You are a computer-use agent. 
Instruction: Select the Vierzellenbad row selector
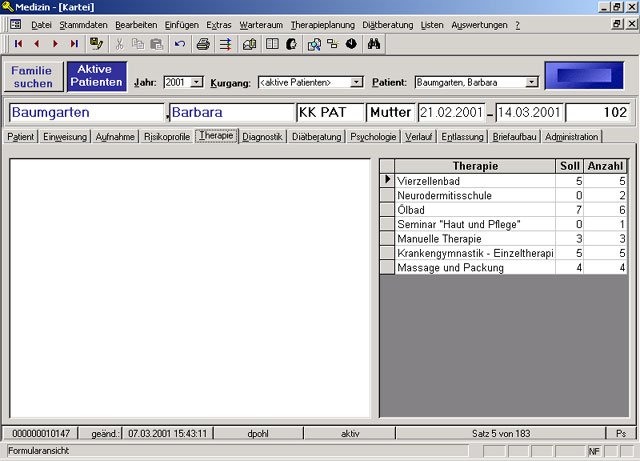pyautogui.click(x=387, y=180)
